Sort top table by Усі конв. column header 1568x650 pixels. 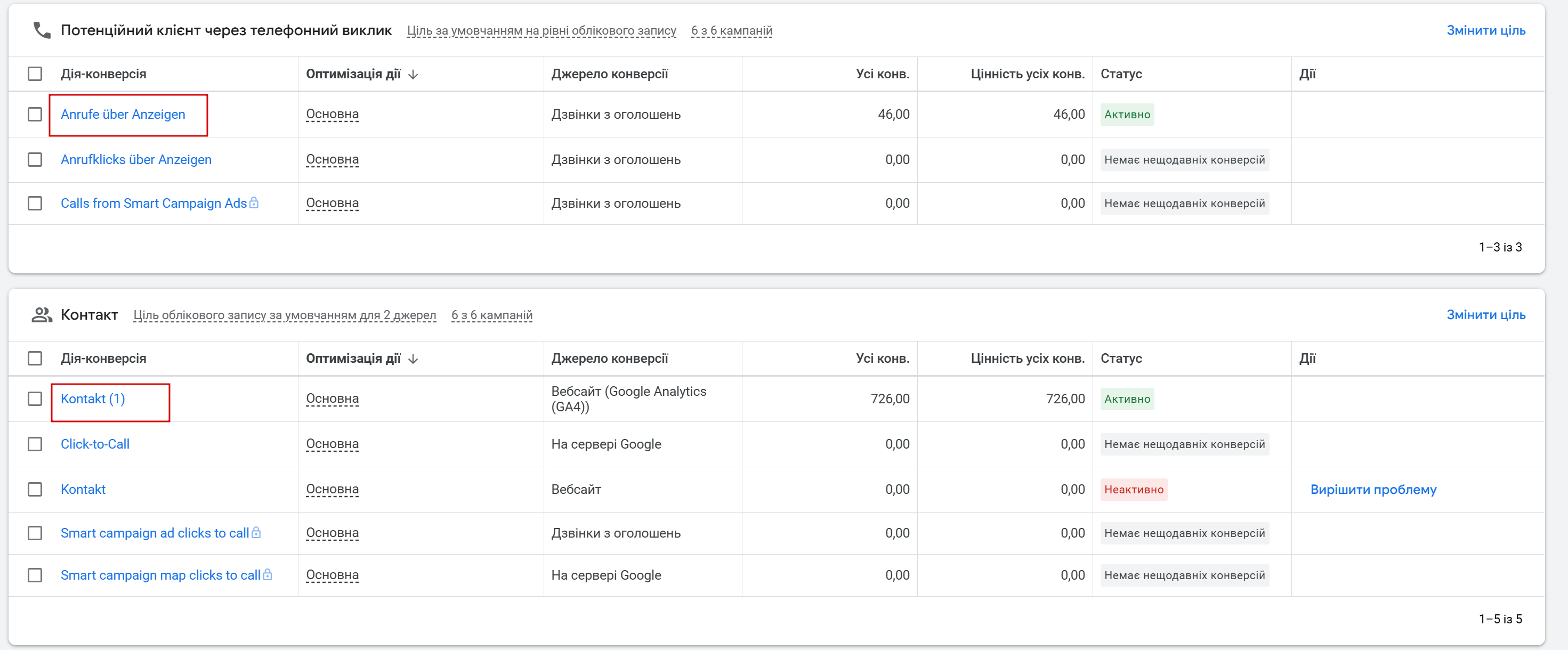(x=882, y=74)
